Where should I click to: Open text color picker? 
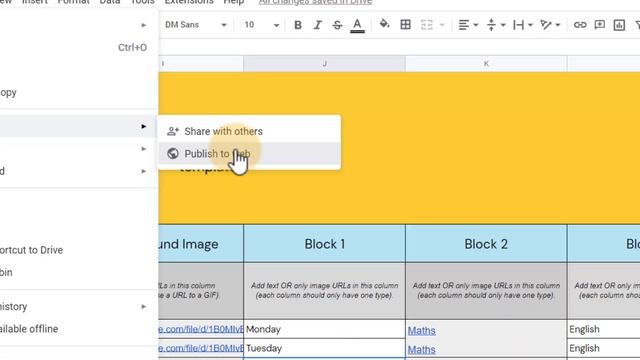[x=357, y=25]
